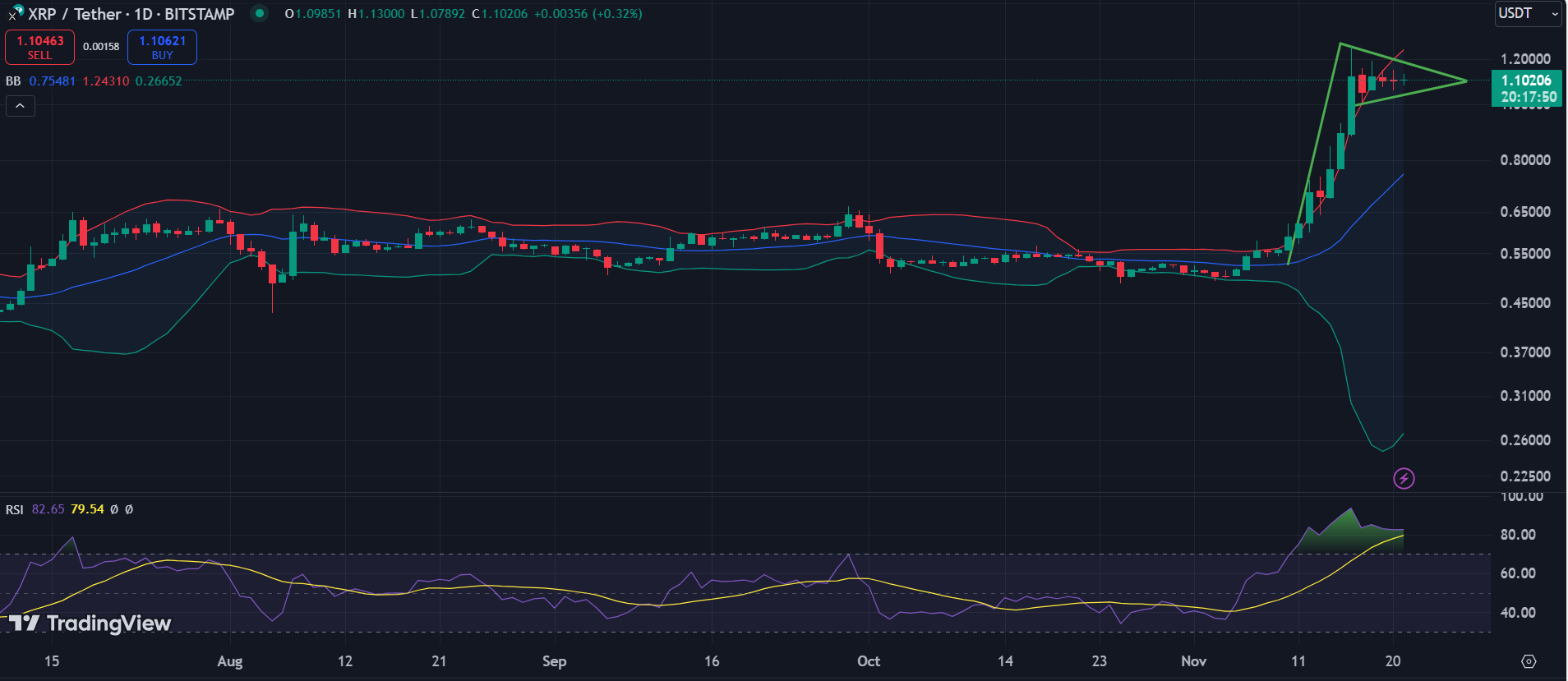The image size is (1568, 681).
Task: Click the close price C1.10206 in header
Action: 500,14
